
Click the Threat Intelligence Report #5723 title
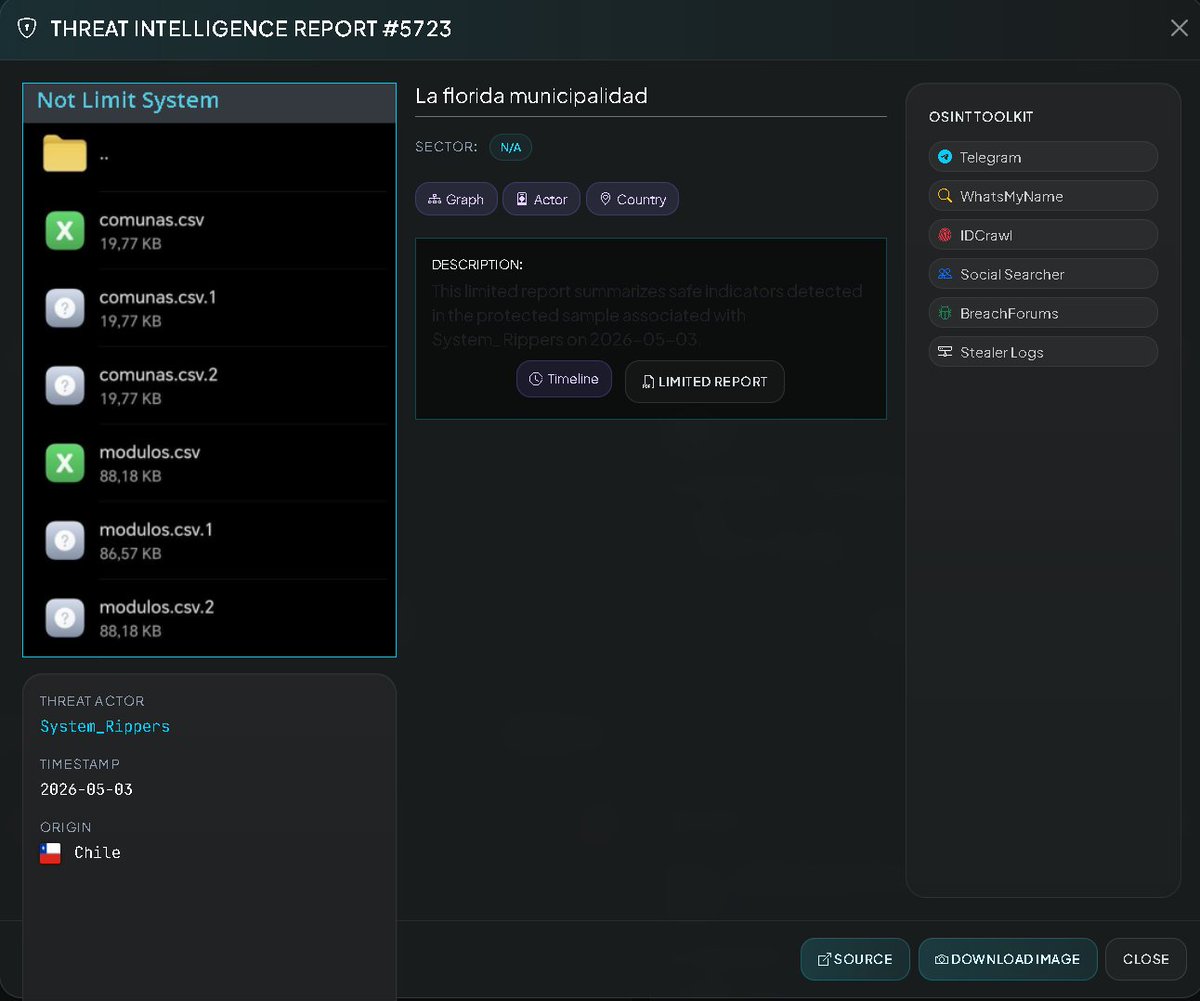[x=251, y=29]
